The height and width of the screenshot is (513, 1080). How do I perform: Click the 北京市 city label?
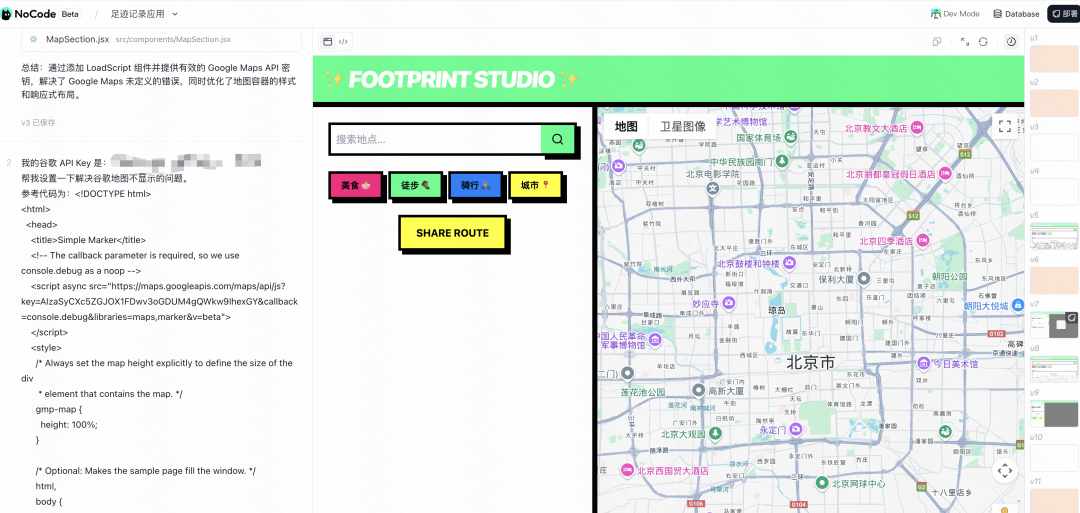tap(810, 362)
